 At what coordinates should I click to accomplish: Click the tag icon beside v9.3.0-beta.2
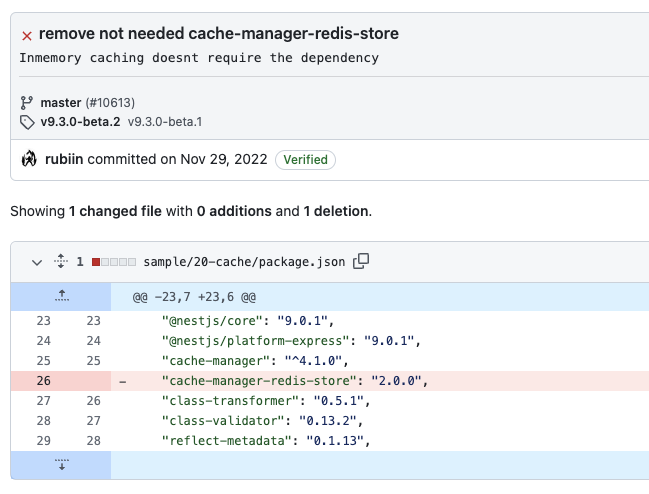point(27,122)
